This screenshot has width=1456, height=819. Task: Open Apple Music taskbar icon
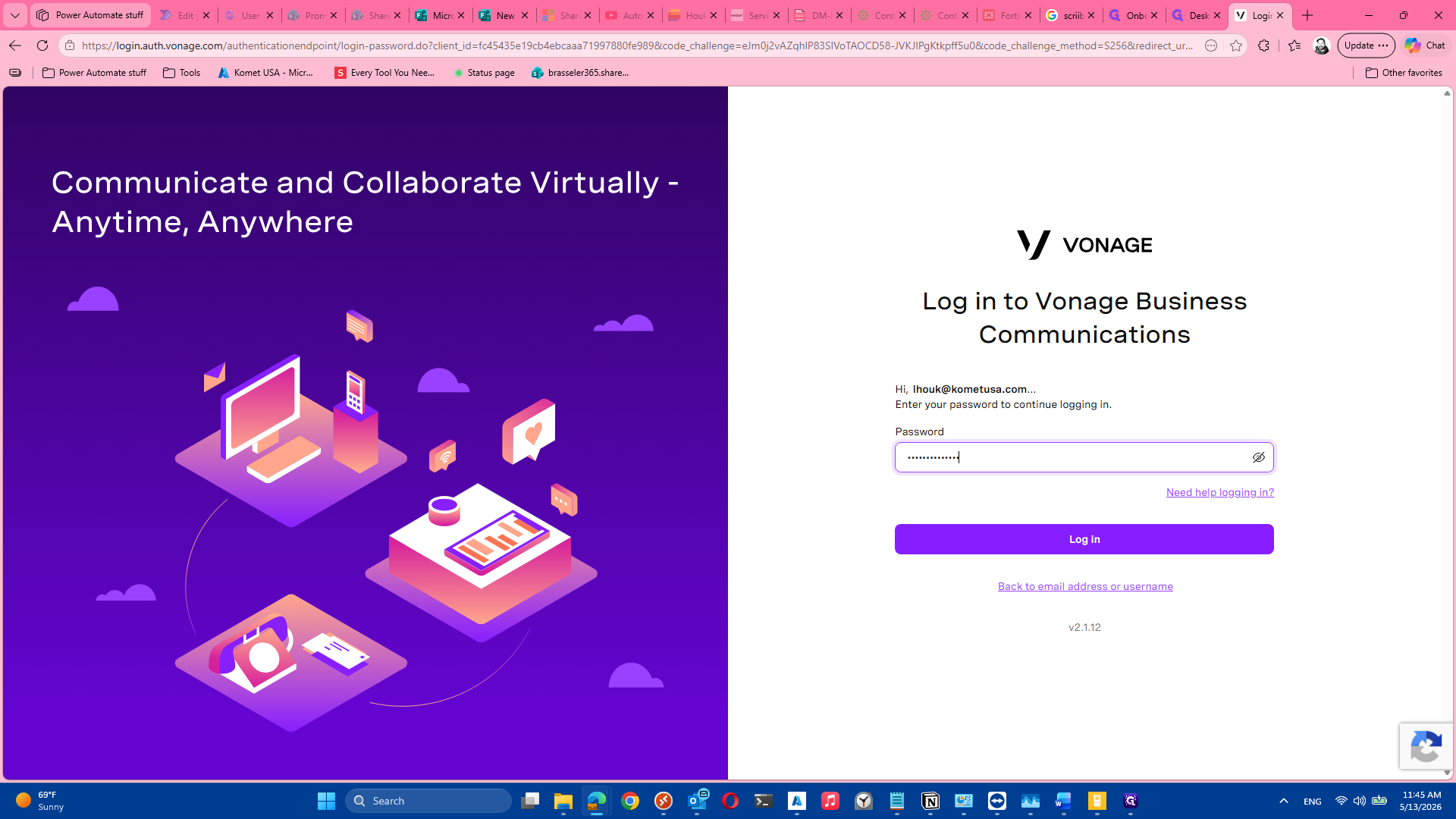pos(830,801)
